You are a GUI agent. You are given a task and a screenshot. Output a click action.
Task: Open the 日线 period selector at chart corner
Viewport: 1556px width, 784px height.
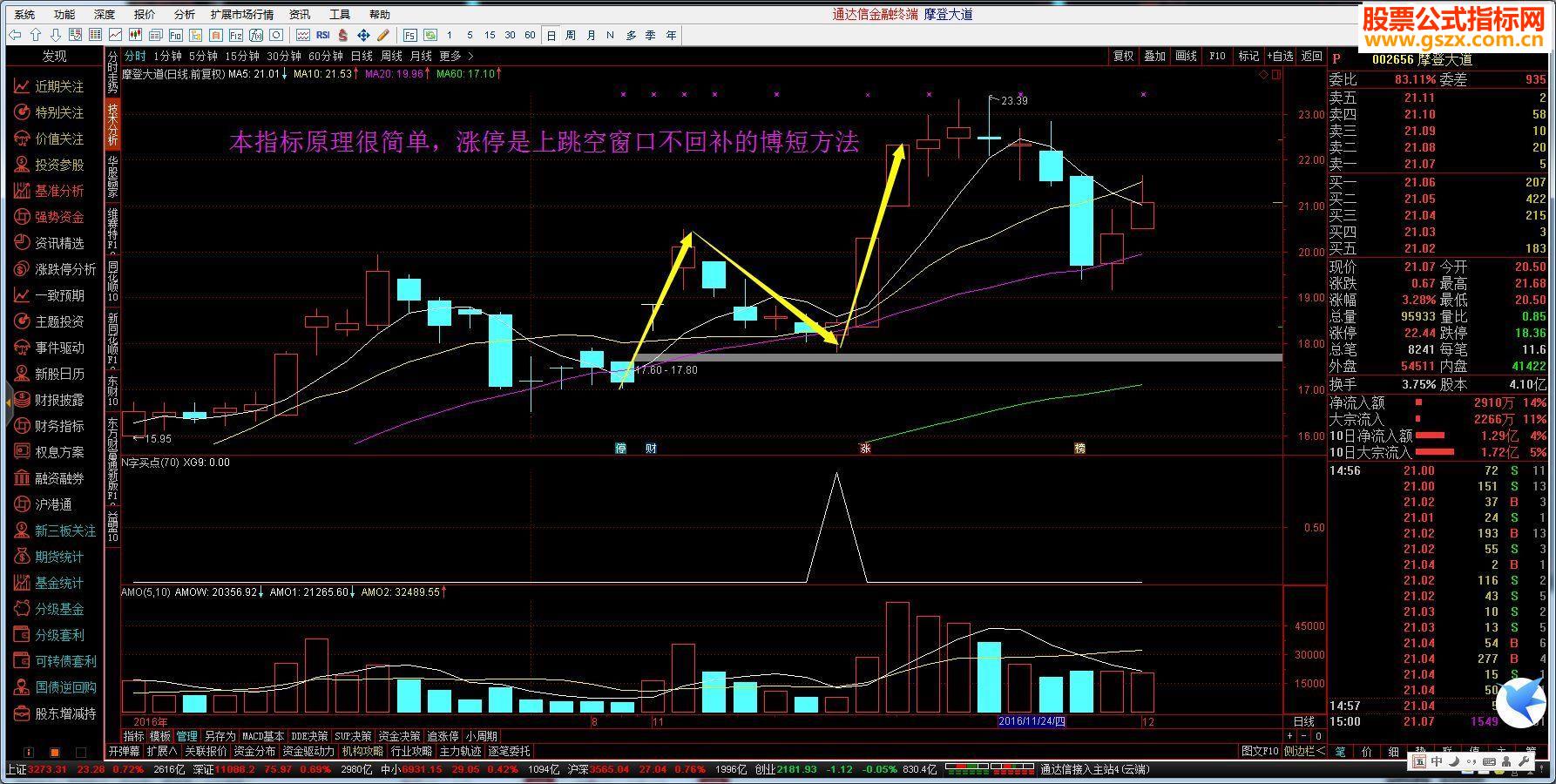pyautogui.click(x=1304, y=722)
